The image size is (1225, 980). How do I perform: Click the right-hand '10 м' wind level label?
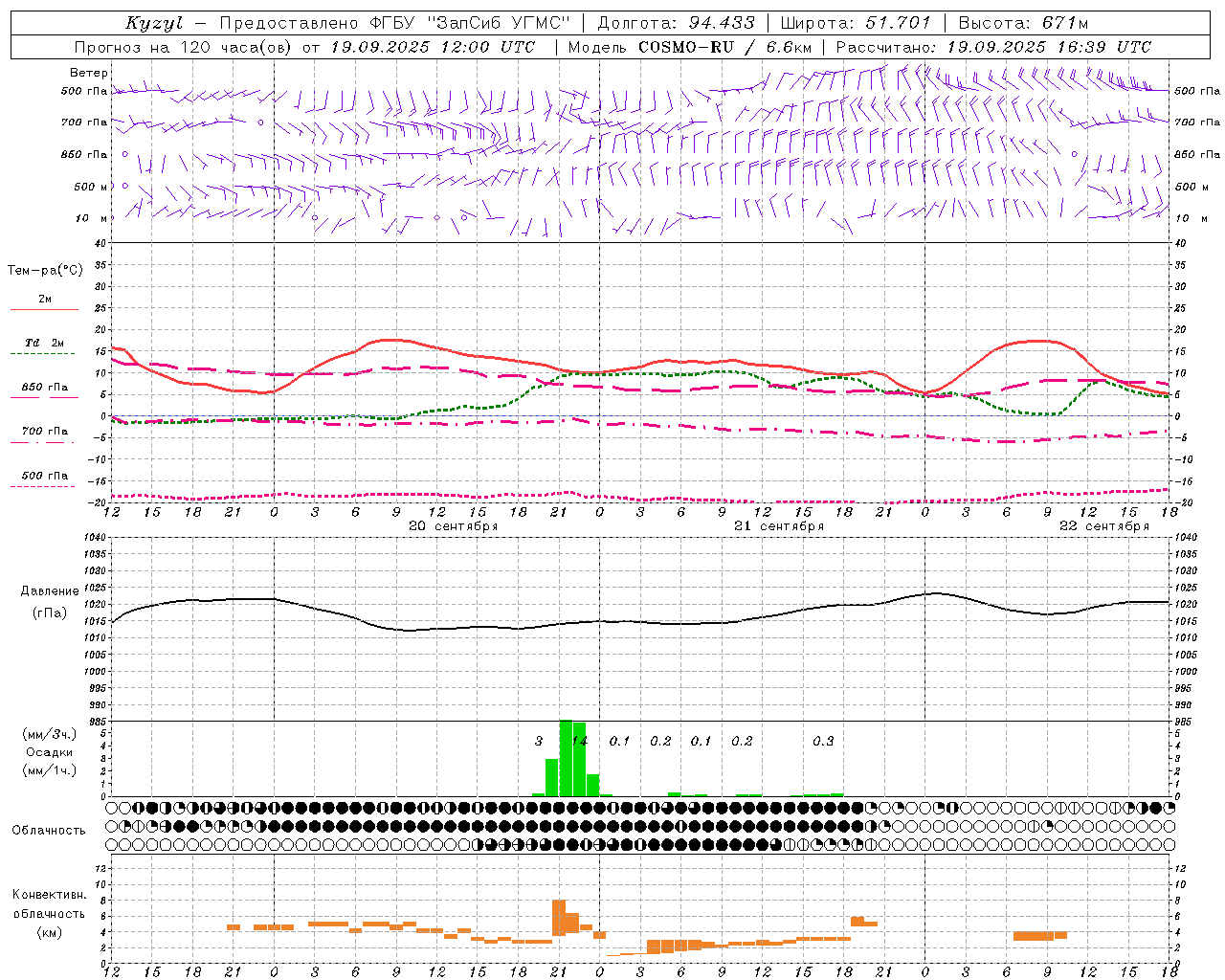click(x=1192, y=218)
